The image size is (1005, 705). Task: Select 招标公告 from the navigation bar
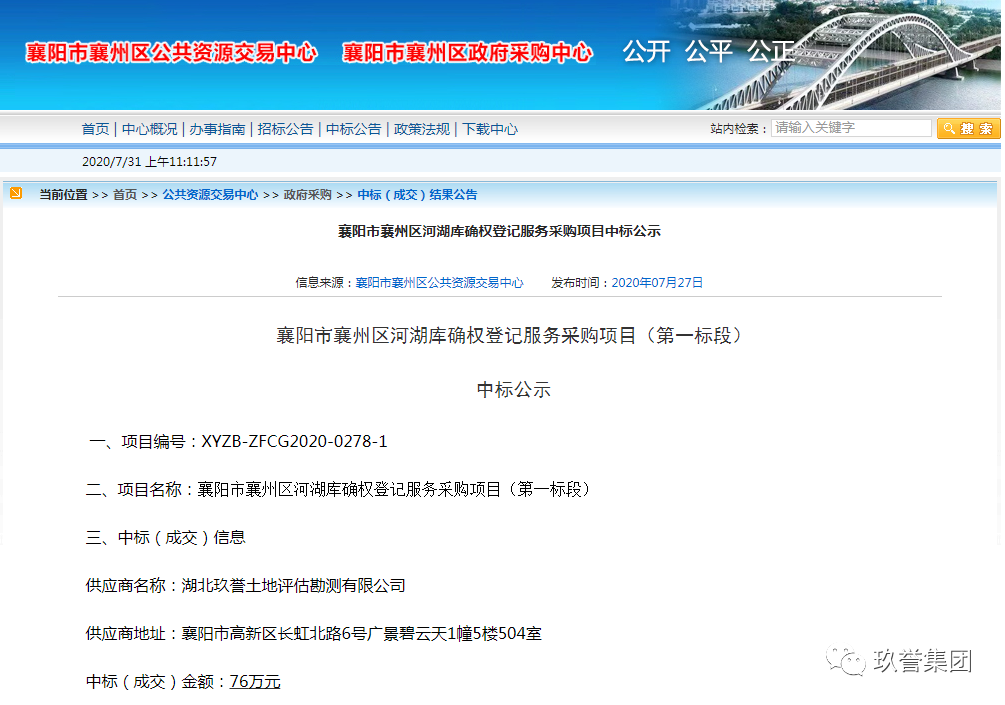pos(285,128)
